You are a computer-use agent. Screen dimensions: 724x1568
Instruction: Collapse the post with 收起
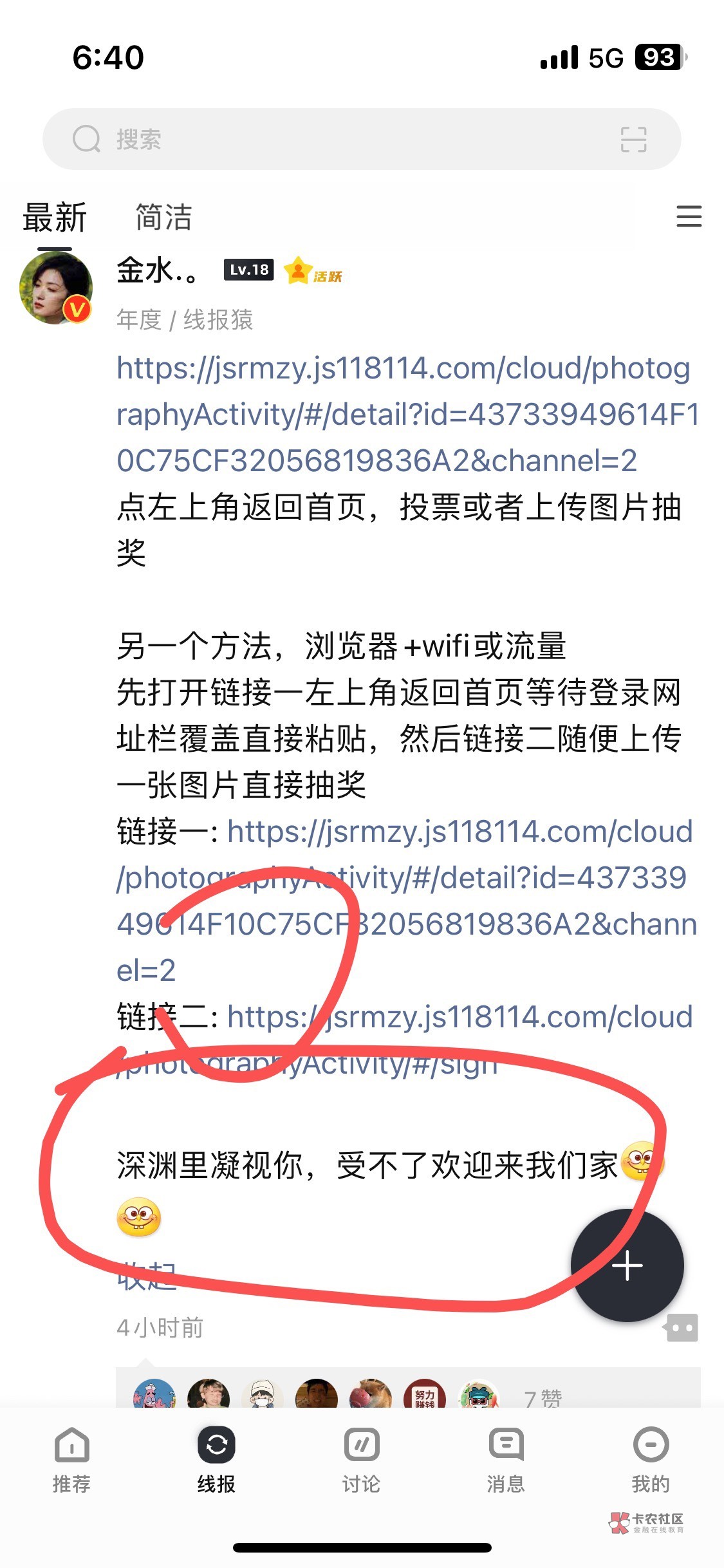tap(147, 1276)
